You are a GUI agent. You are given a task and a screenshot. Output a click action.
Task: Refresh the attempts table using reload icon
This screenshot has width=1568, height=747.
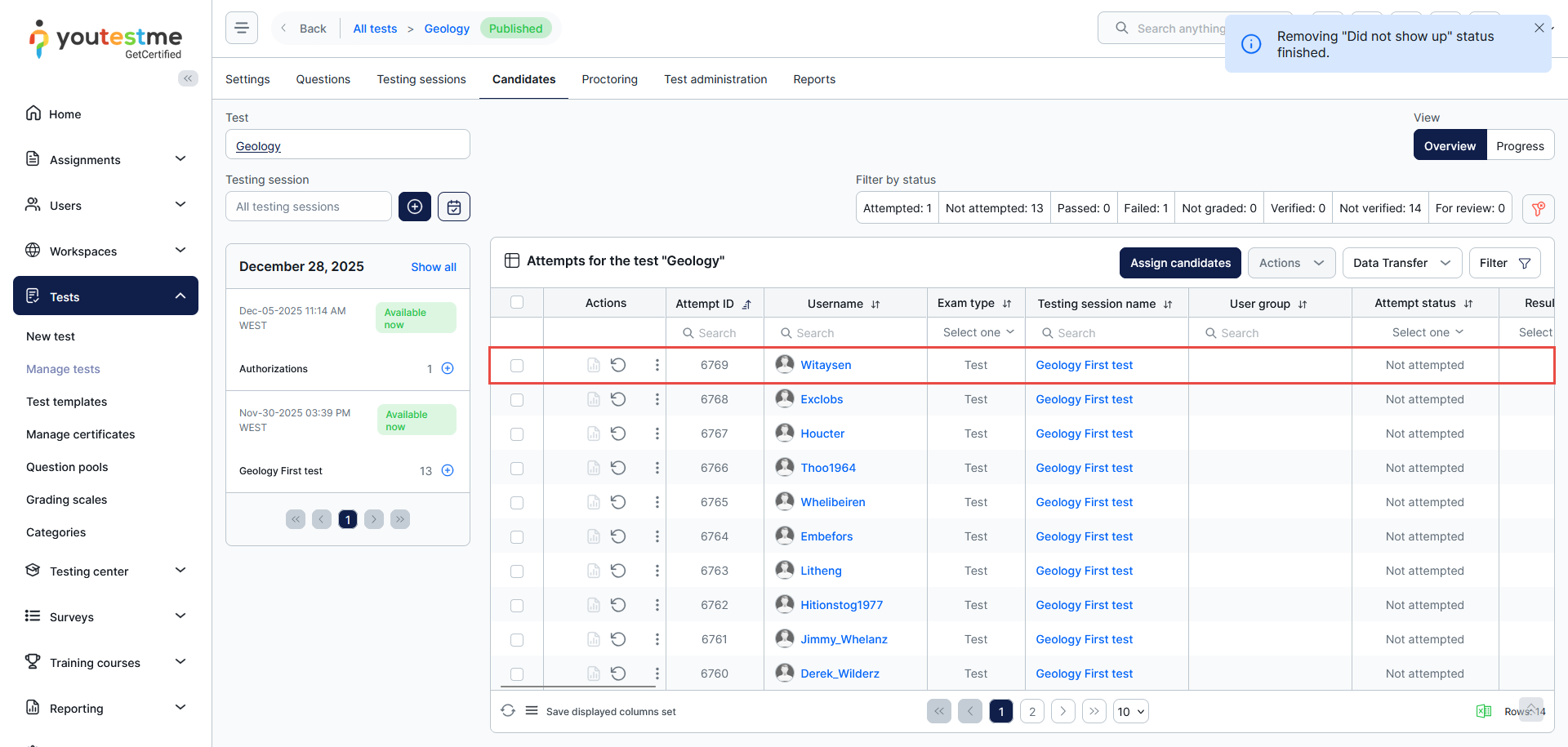pos(508,711)
